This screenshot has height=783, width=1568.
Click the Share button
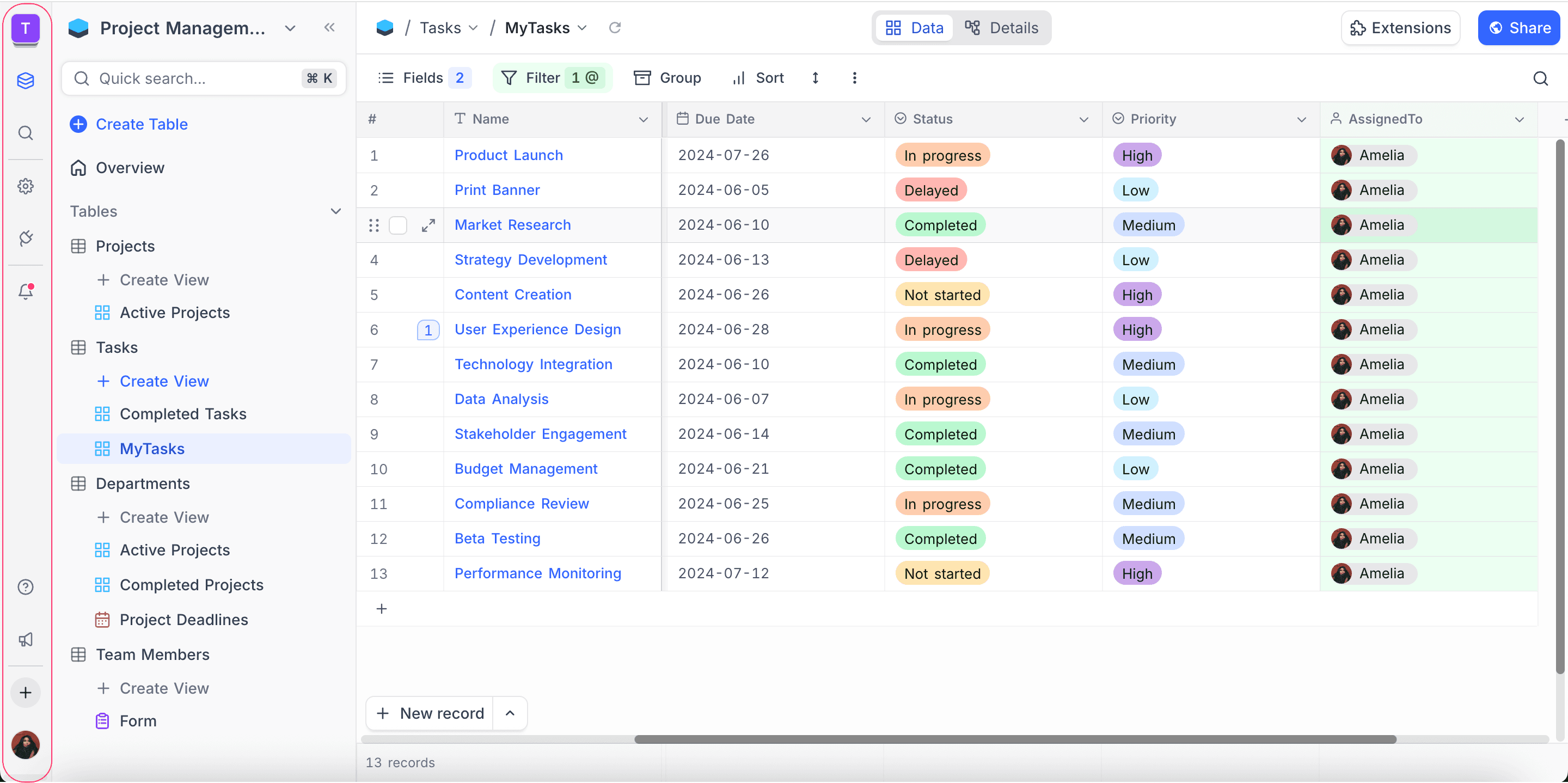tap(1520, 28)
